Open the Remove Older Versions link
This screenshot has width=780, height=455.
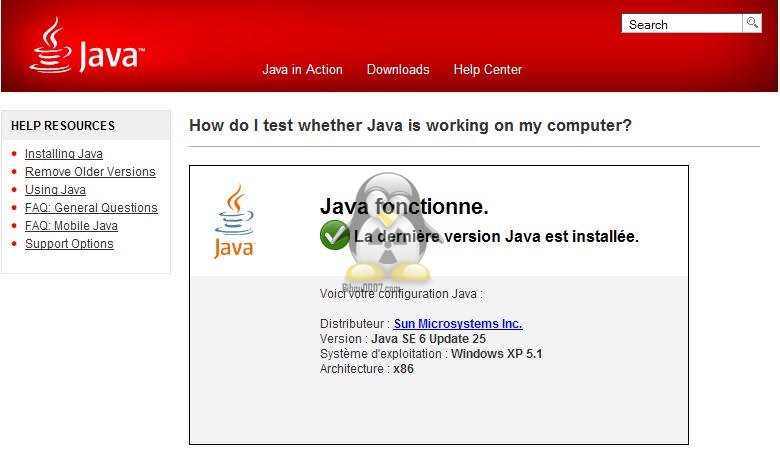click(90, 172)
